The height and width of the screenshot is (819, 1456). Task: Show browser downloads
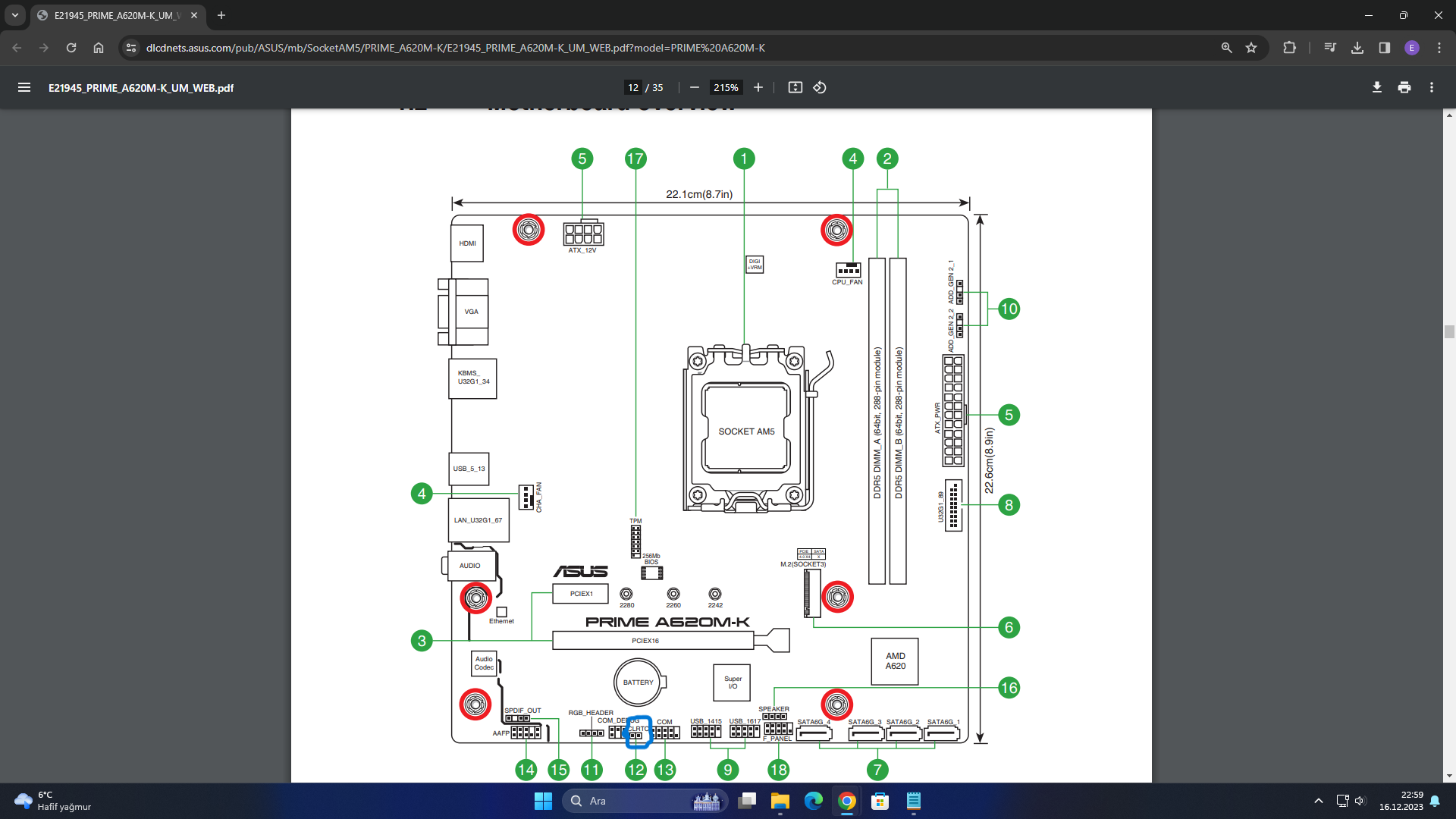[1357, 48]
